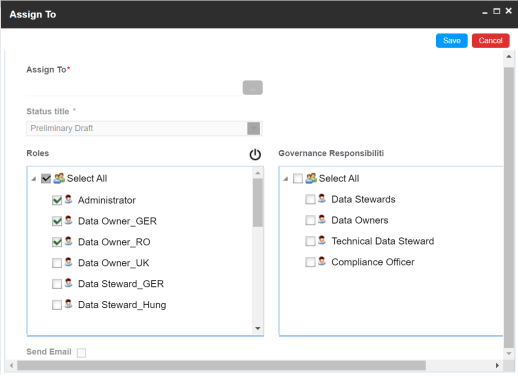This screenshot has height=375, width=518.
Task: Click the Roles list scrollbar thumb
Action: (x=258, y=203)
